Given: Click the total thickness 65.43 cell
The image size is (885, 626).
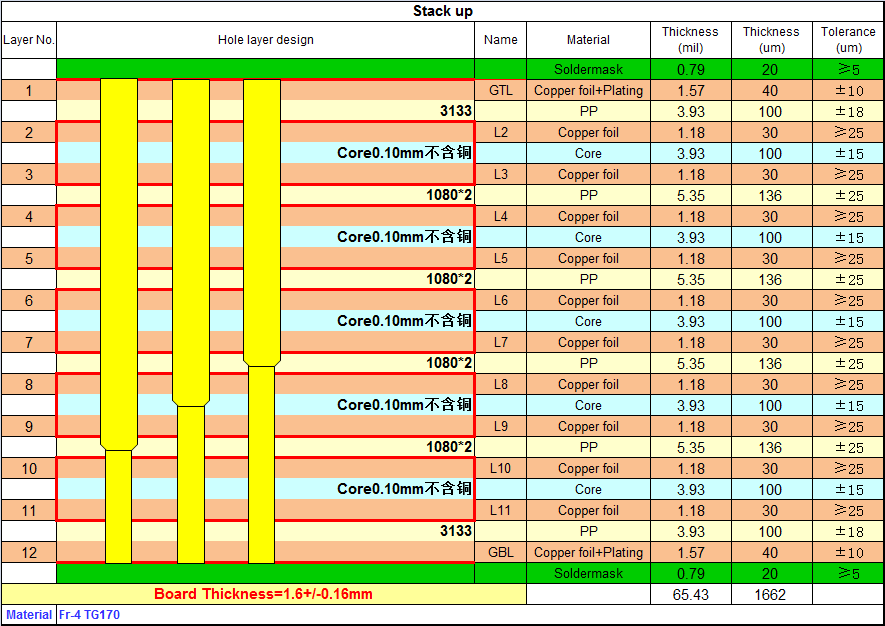Looking at the screenshot, I should pos(690,594).
